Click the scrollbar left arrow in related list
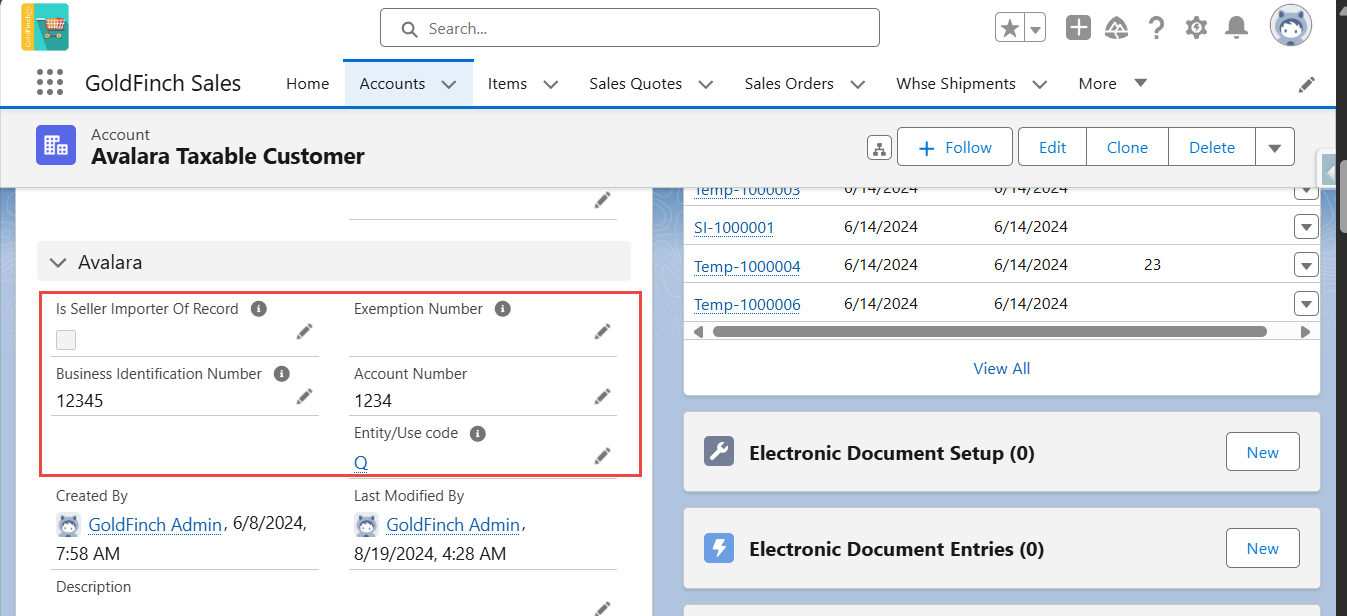 point(698,332)
